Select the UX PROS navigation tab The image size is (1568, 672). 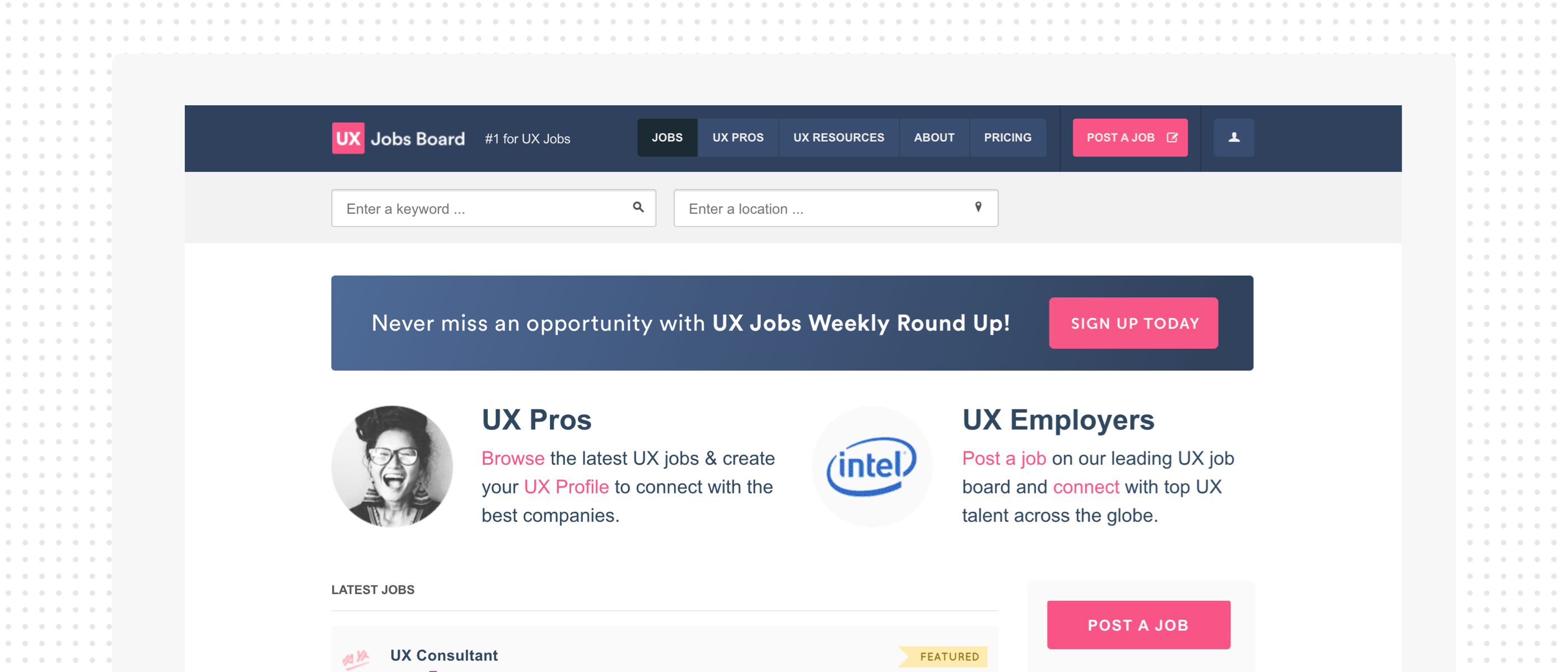[737, 137]
